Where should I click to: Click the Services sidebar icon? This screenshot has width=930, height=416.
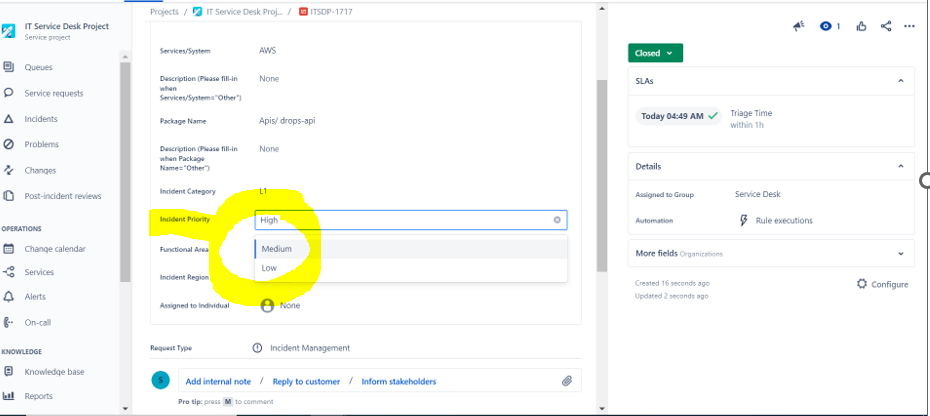pos(8,272)
